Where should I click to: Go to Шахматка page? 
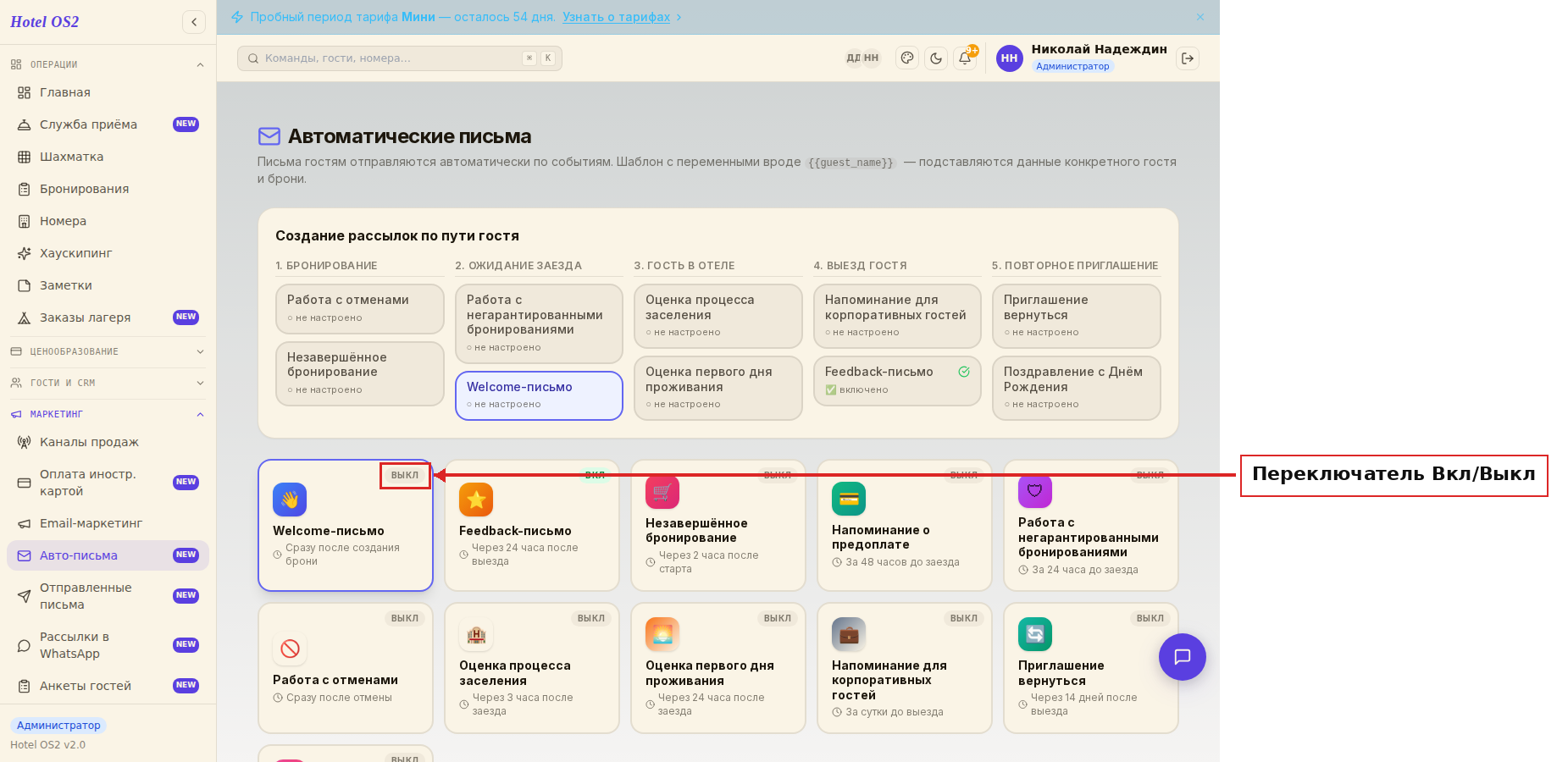108,157
